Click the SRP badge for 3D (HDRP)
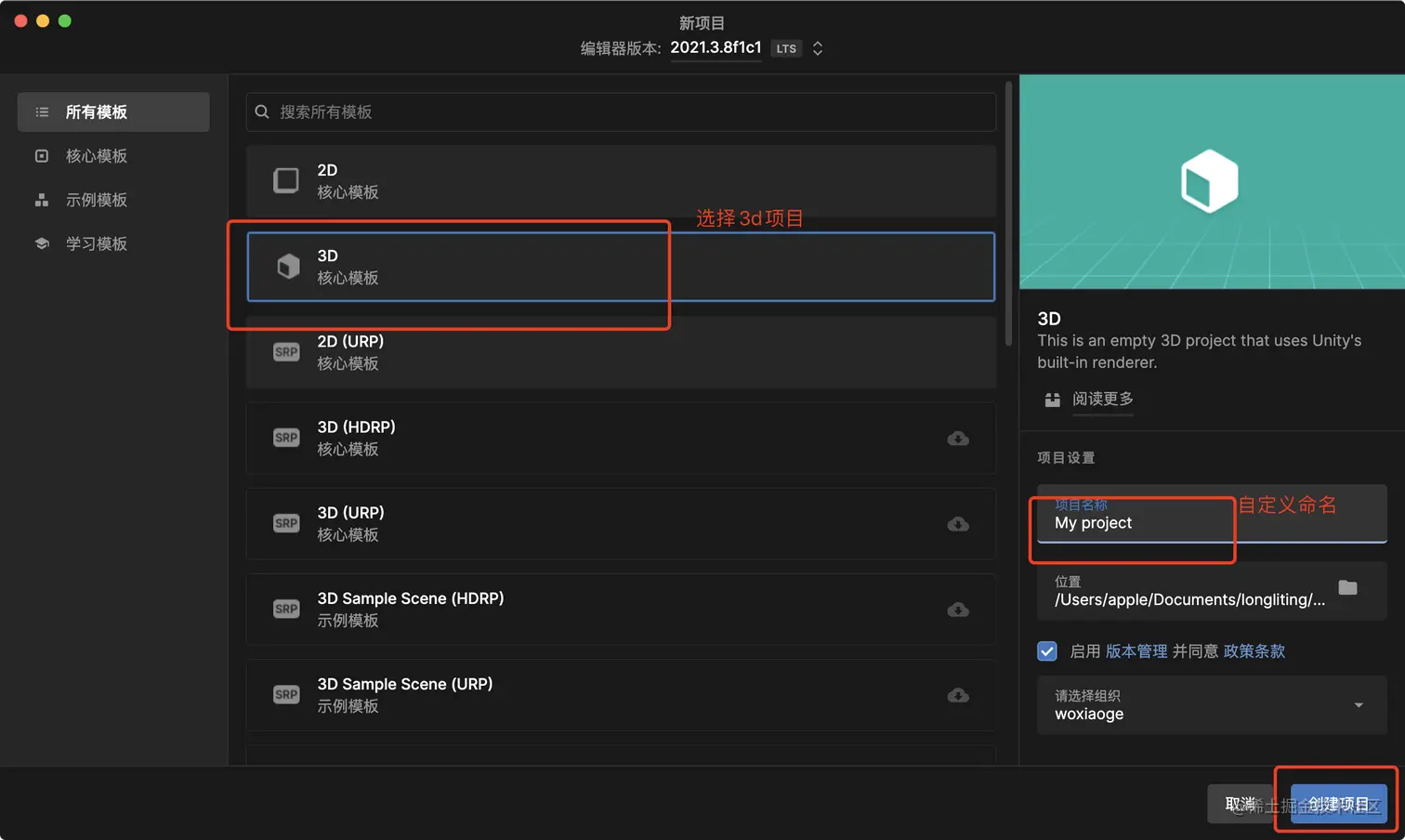This screenshot has height=840, width=1405. [286, 438]
